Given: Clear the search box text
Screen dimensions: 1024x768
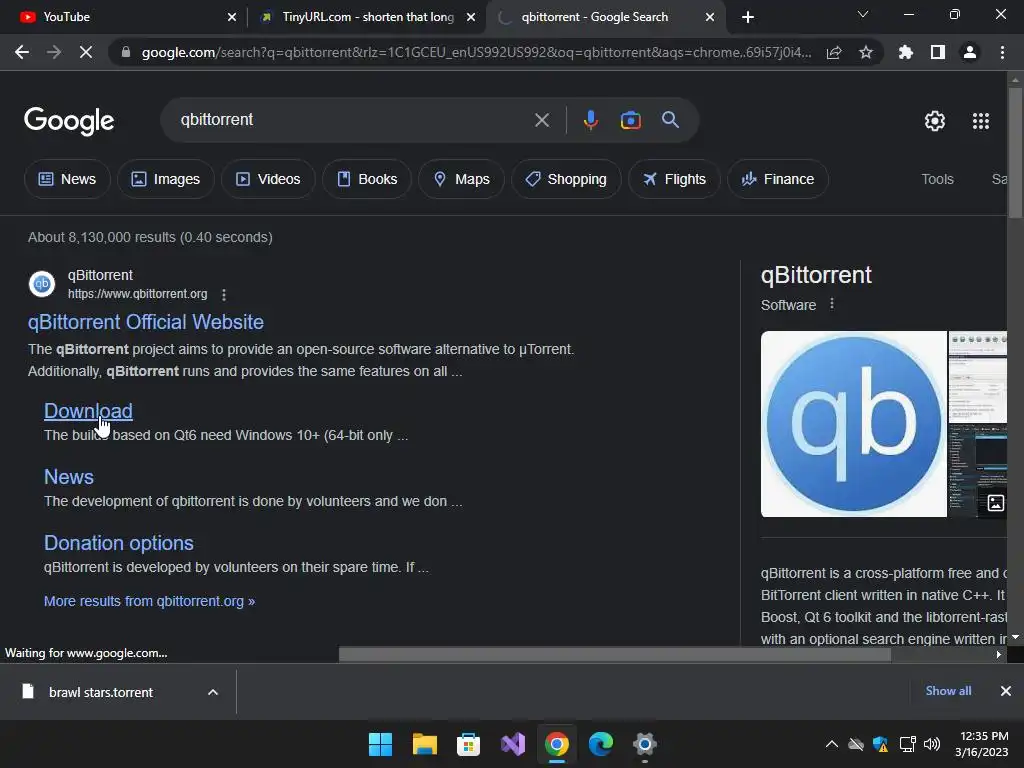Looking at the screenshot, I should (x=542, y=120).
